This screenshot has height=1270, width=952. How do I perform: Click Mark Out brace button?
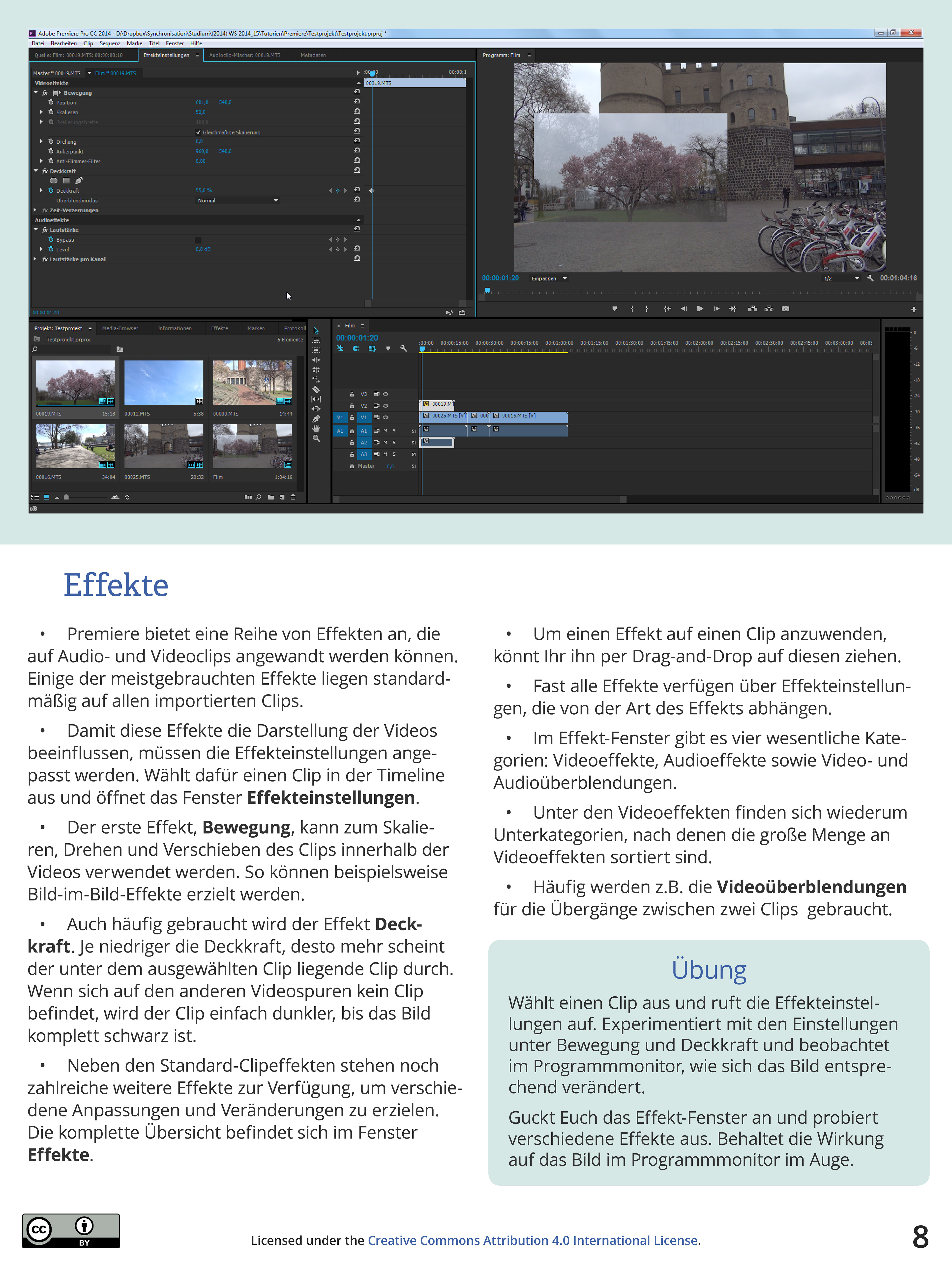[647, 309]
